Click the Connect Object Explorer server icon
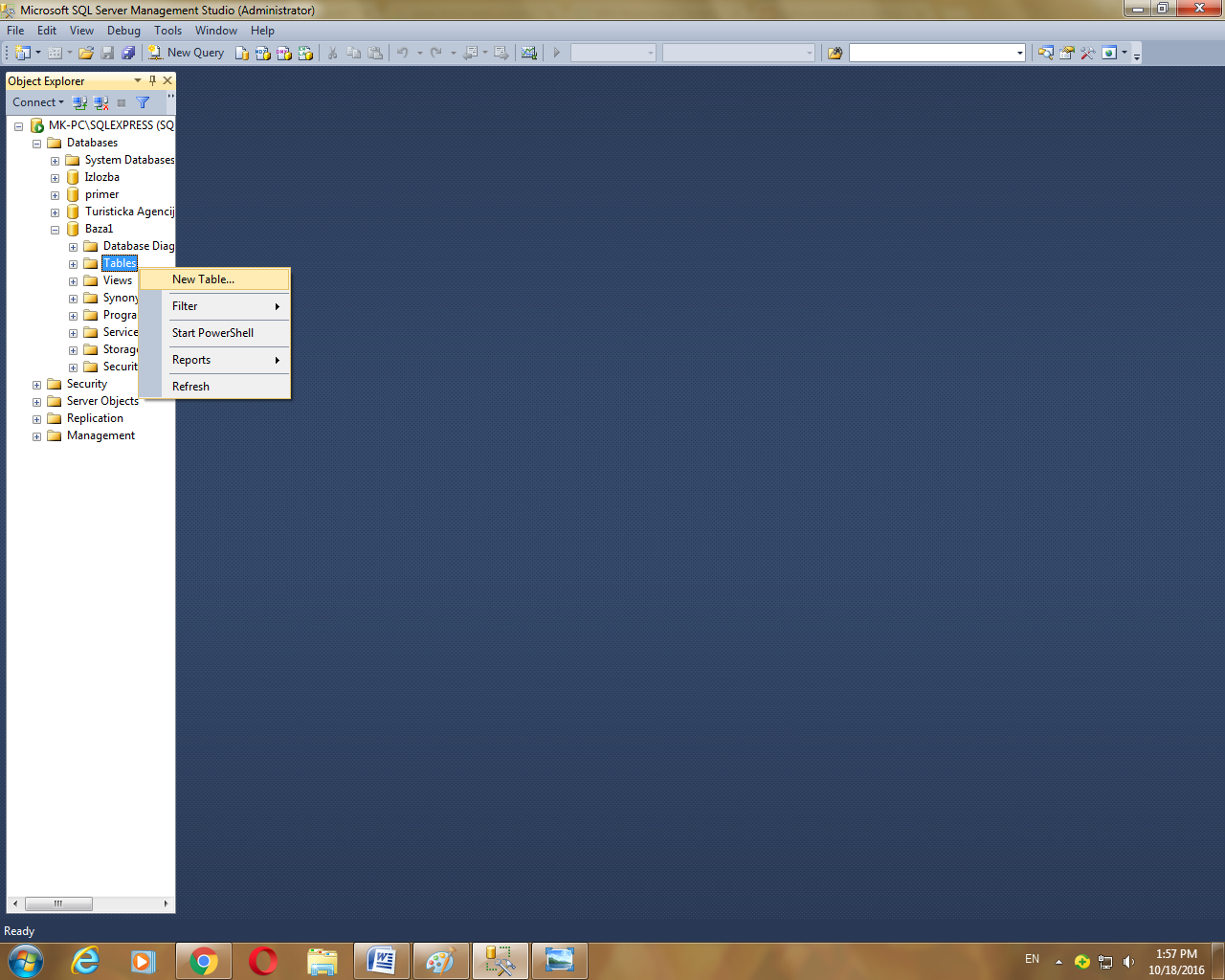 pos(79,102)
